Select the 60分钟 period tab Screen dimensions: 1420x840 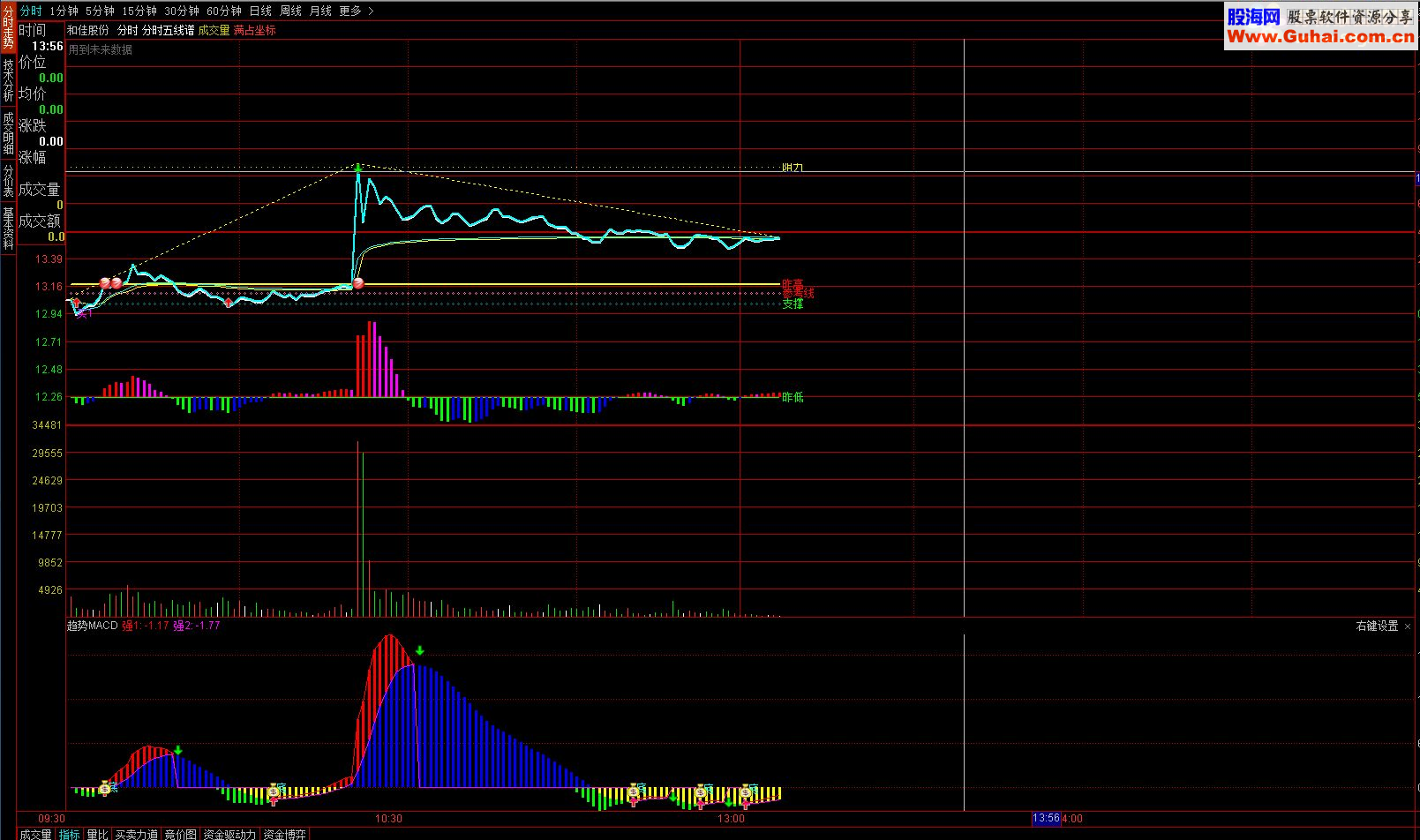tap(224, 11)
